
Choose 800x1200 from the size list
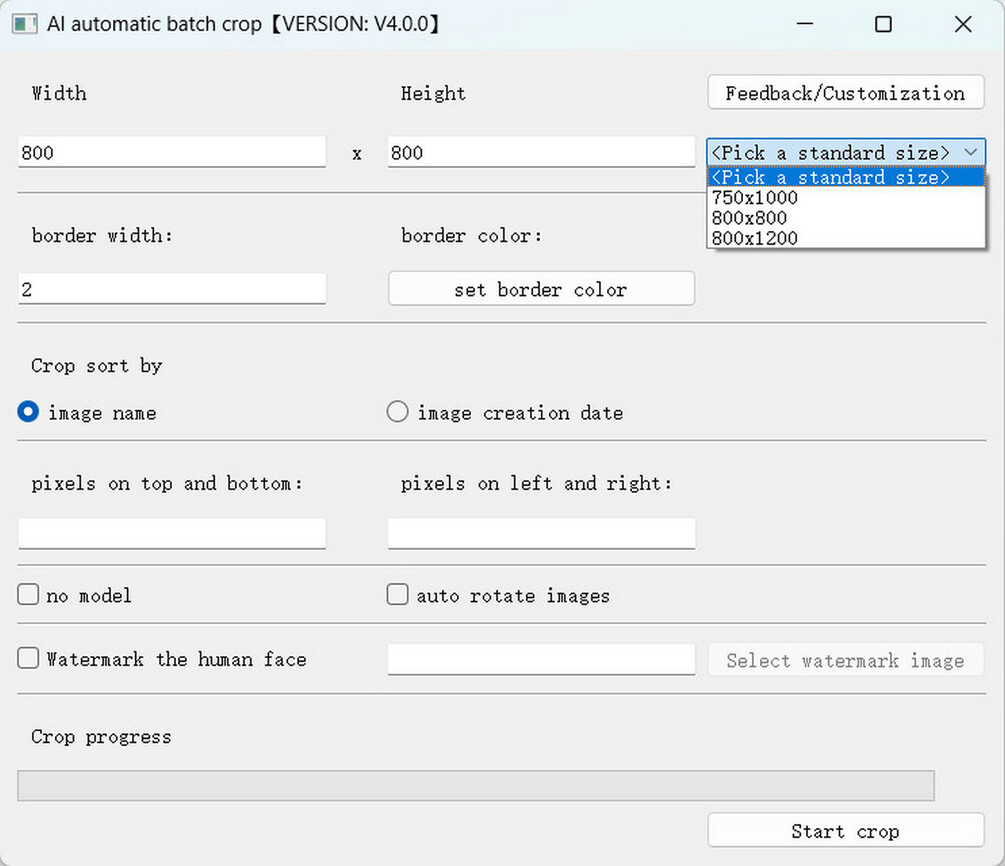point(846,238)
